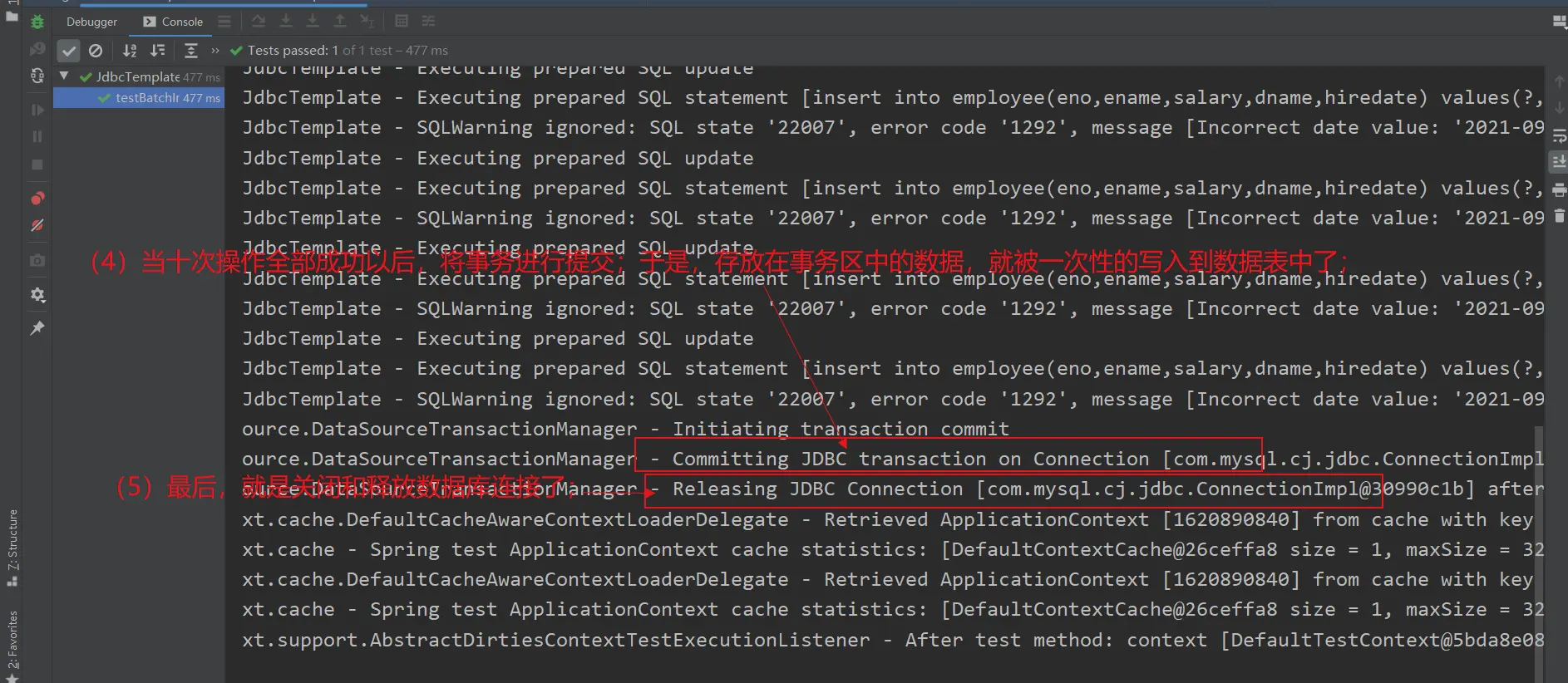Toggle console Soft-Wrap icon

point(1560,135)
